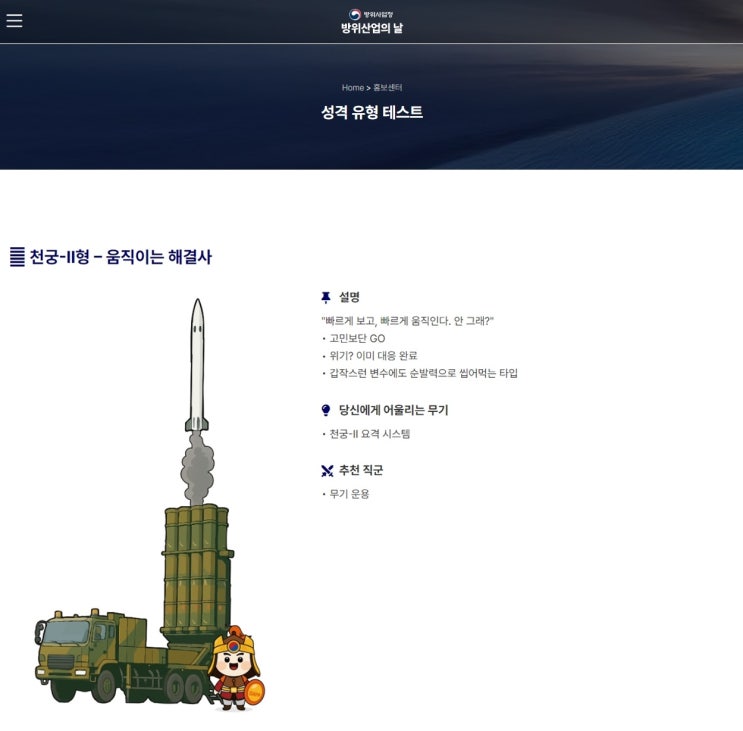The height and width of the screenshot is (731, 743).
Task: Click the launching white missile illustration
Action: coord(197,365)
